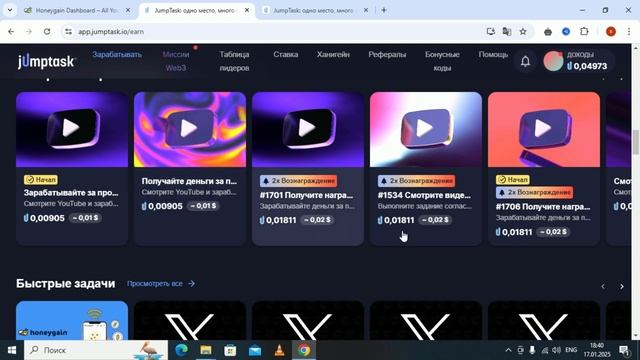Click the ~0,02 $ chip on #1706 card

(553, 231)
